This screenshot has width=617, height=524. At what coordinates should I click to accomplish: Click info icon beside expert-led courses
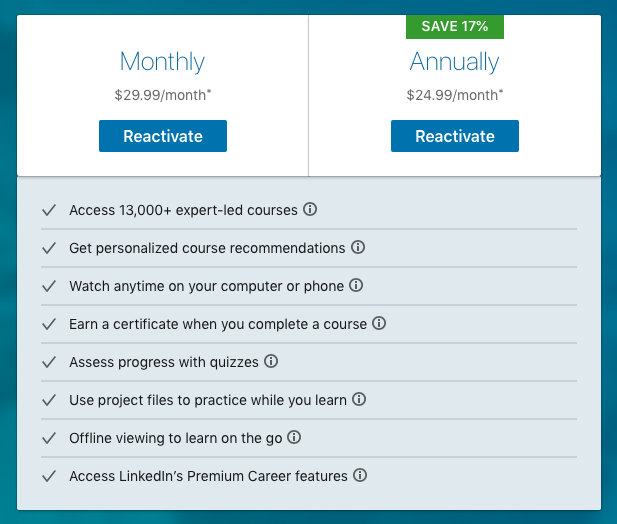click(x=311, y=210)
